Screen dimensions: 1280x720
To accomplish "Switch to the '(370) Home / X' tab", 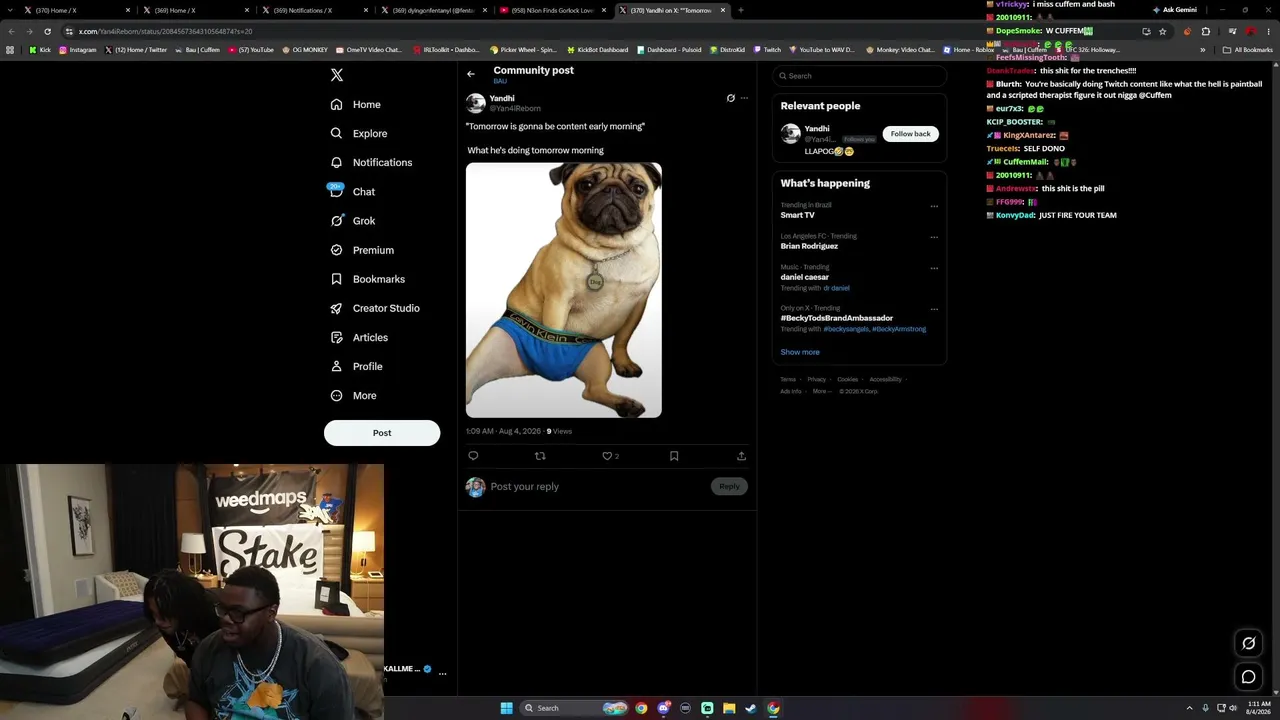I will (x=76, y=10).
